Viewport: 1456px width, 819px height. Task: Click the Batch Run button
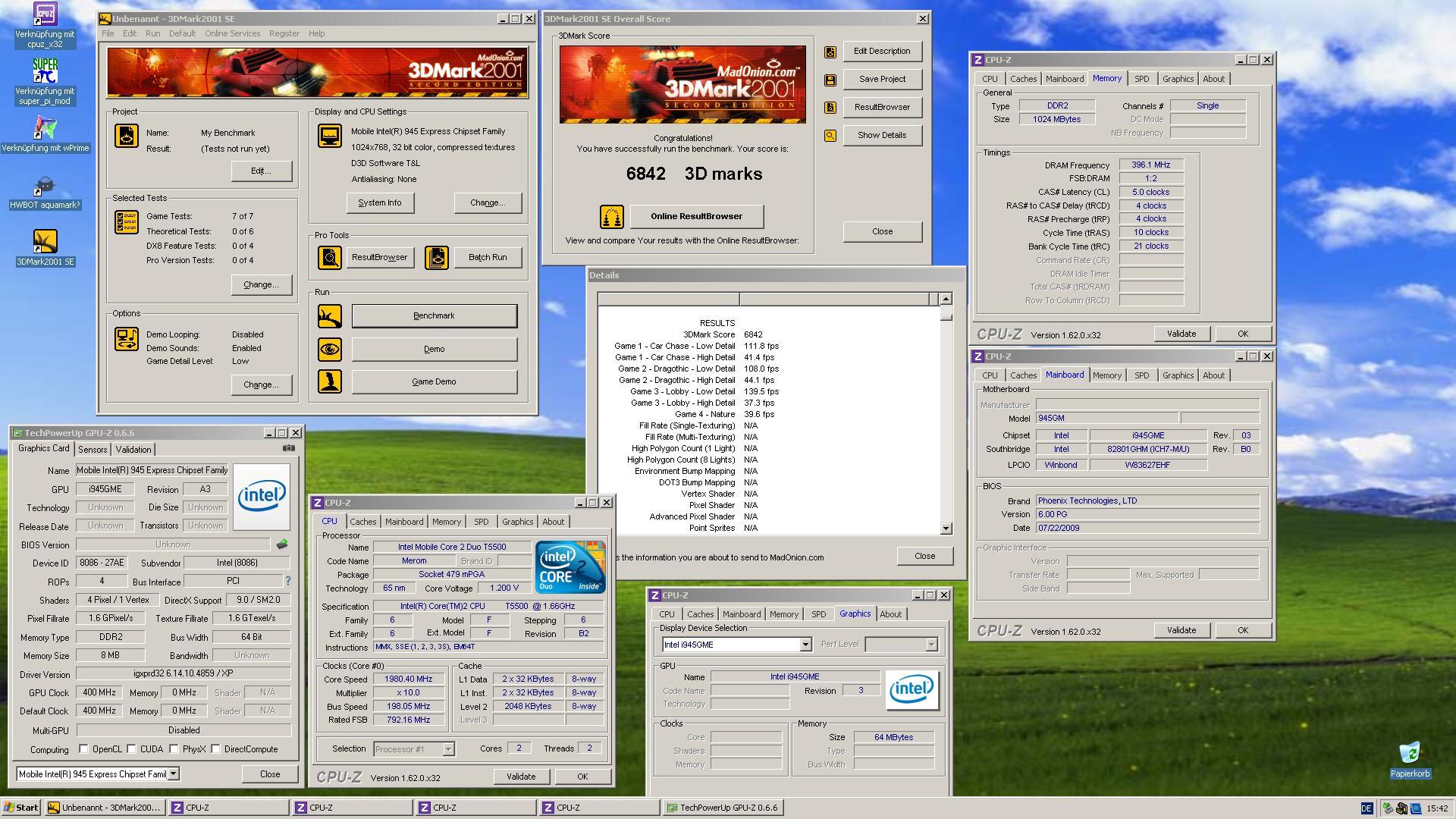point(488,258)
